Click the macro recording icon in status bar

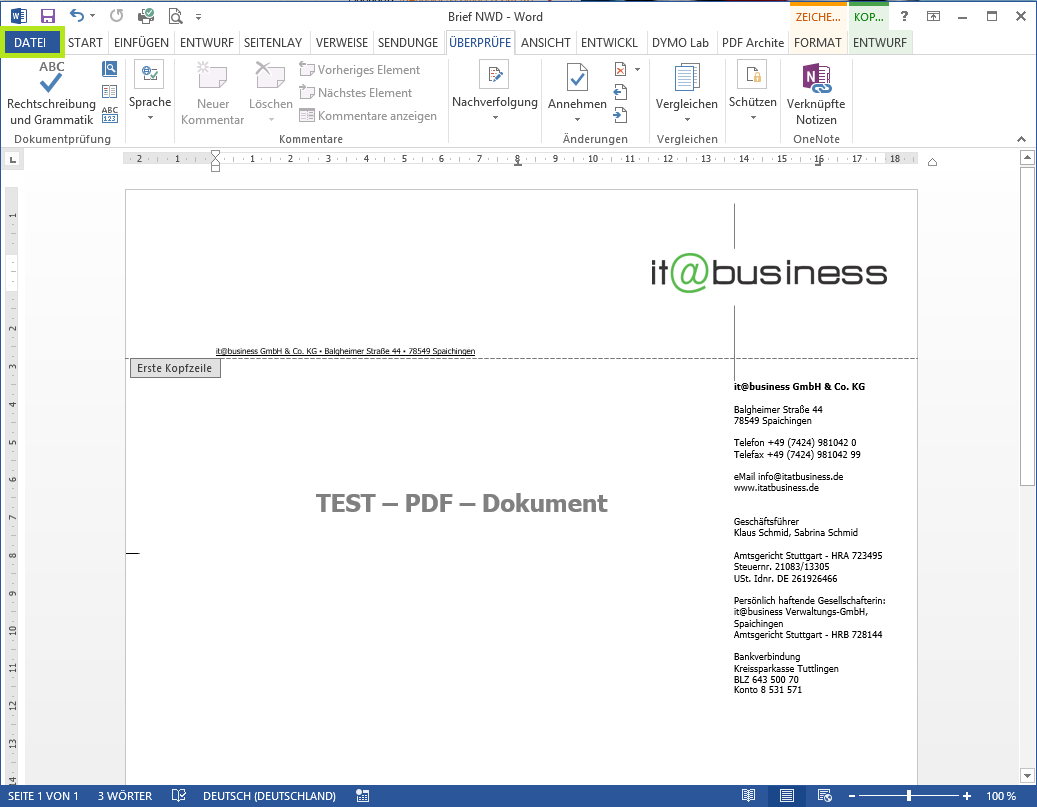(362, 795)
